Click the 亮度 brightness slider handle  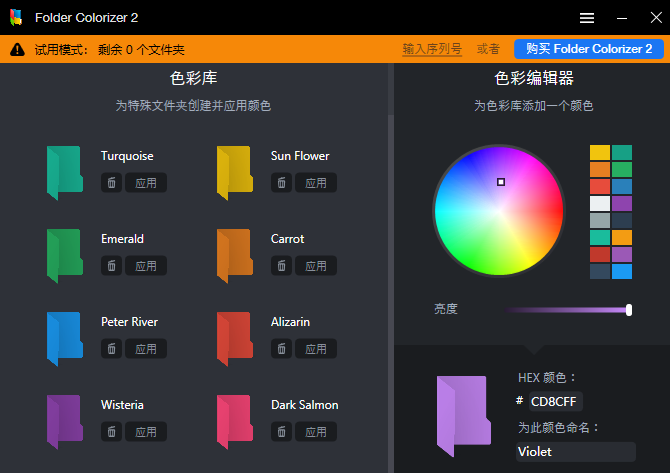(x=629, y=310)
